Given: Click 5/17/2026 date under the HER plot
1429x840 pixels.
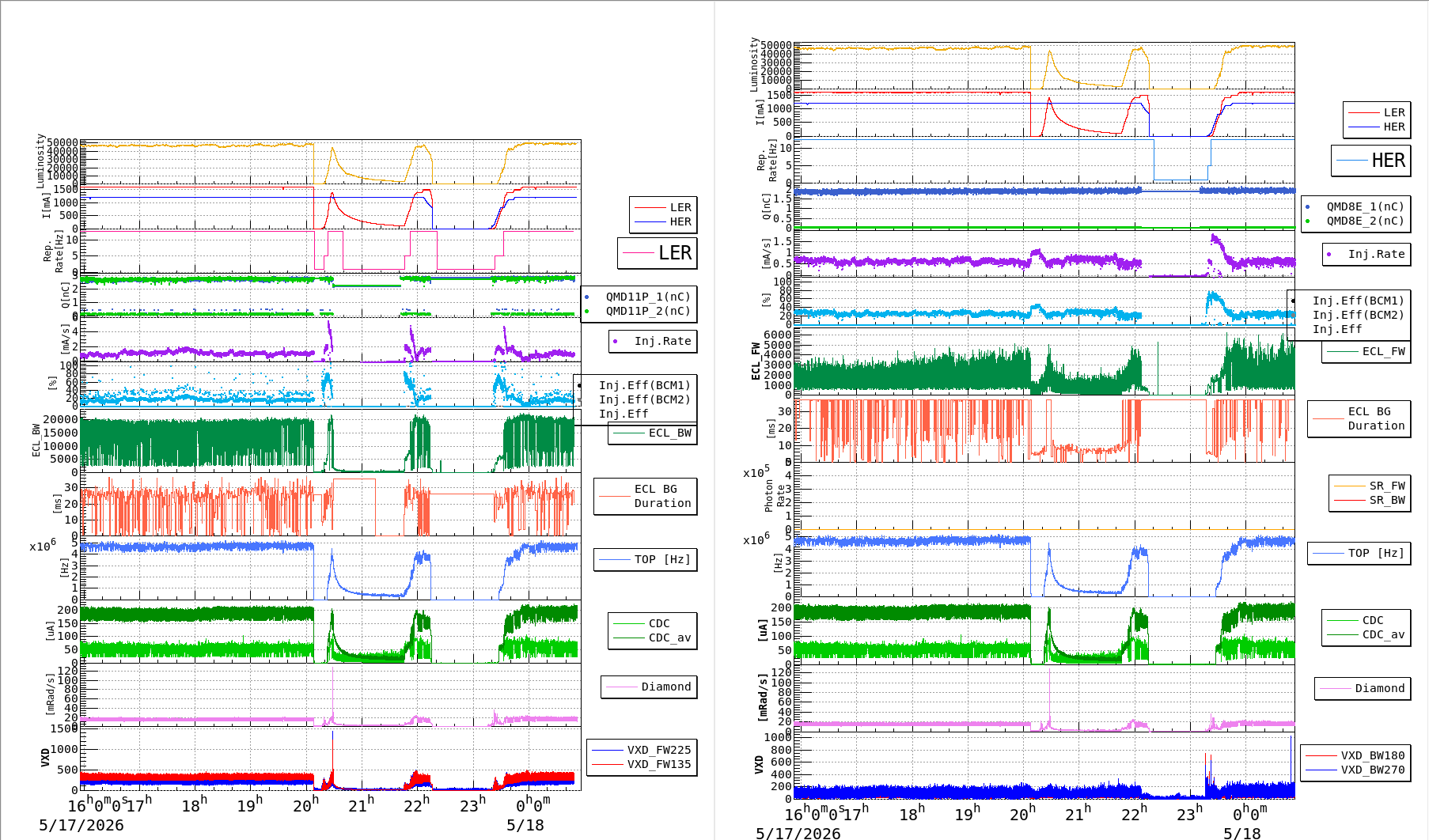Looking at the screenshot, I should (798, 833).
